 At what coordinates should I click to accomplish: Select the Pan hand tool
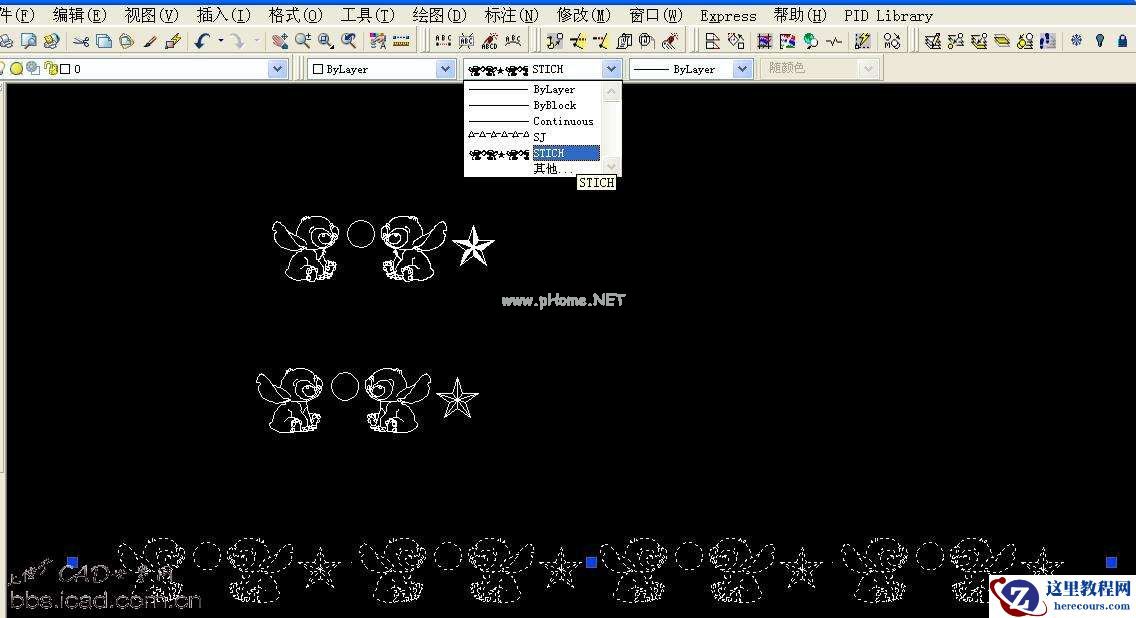point(279,41)
